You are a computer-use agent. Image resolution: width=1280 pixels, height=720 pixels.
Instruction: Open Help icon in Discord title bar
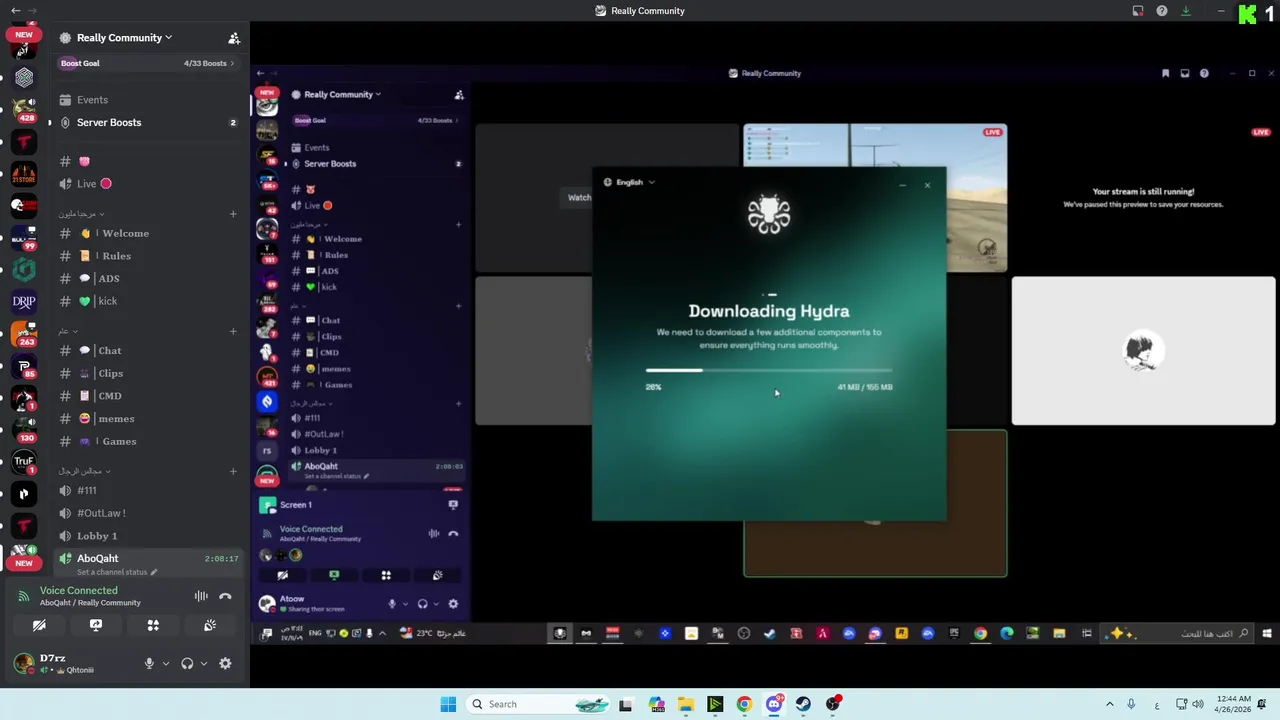pyautogui.click(x=1162, y=11)
